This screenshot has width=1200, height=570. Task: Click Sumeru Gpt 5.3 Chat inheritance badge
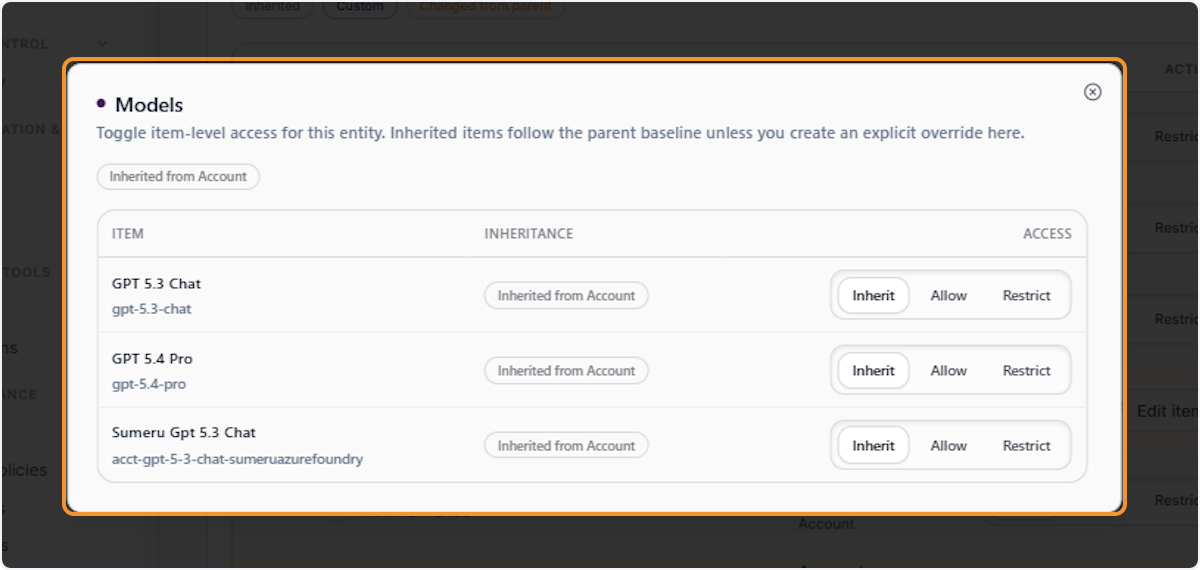point(566,446)
